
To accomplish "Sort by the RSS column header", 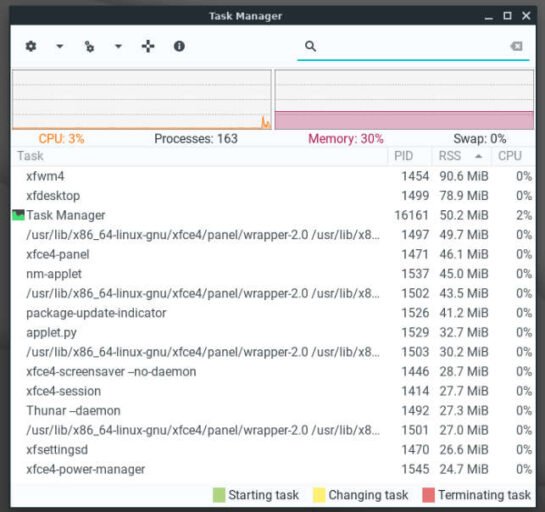I will (462, 156).
